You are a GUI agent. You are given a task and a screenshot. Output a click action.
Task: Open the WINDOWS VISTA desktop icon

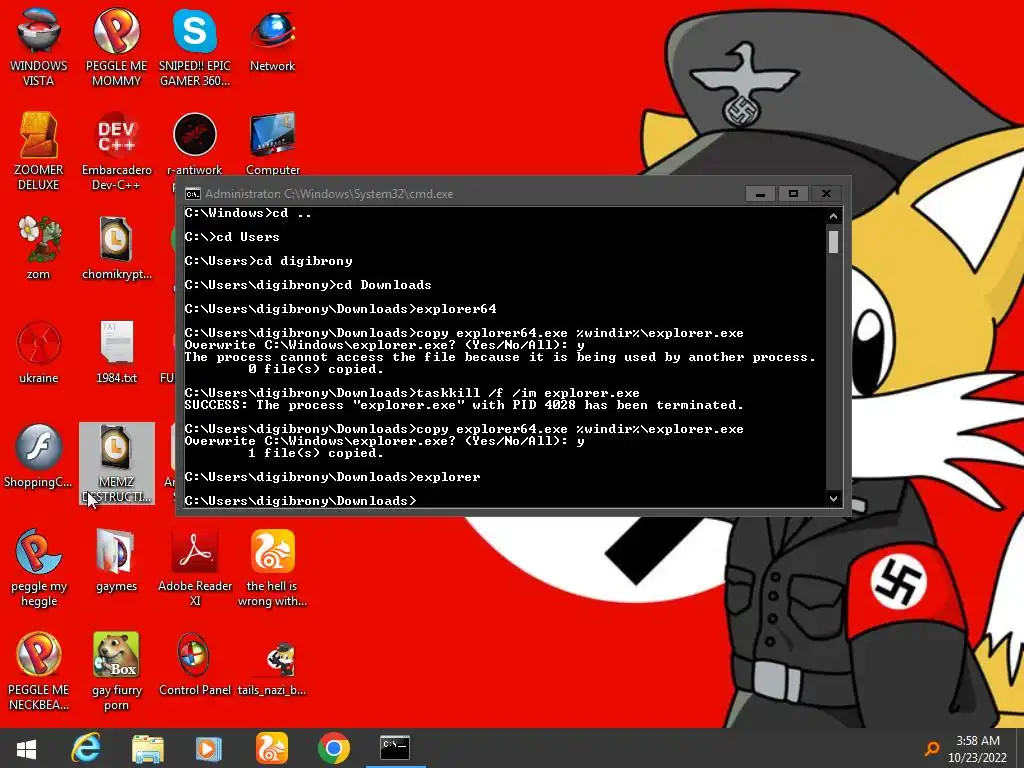[39, 47]
